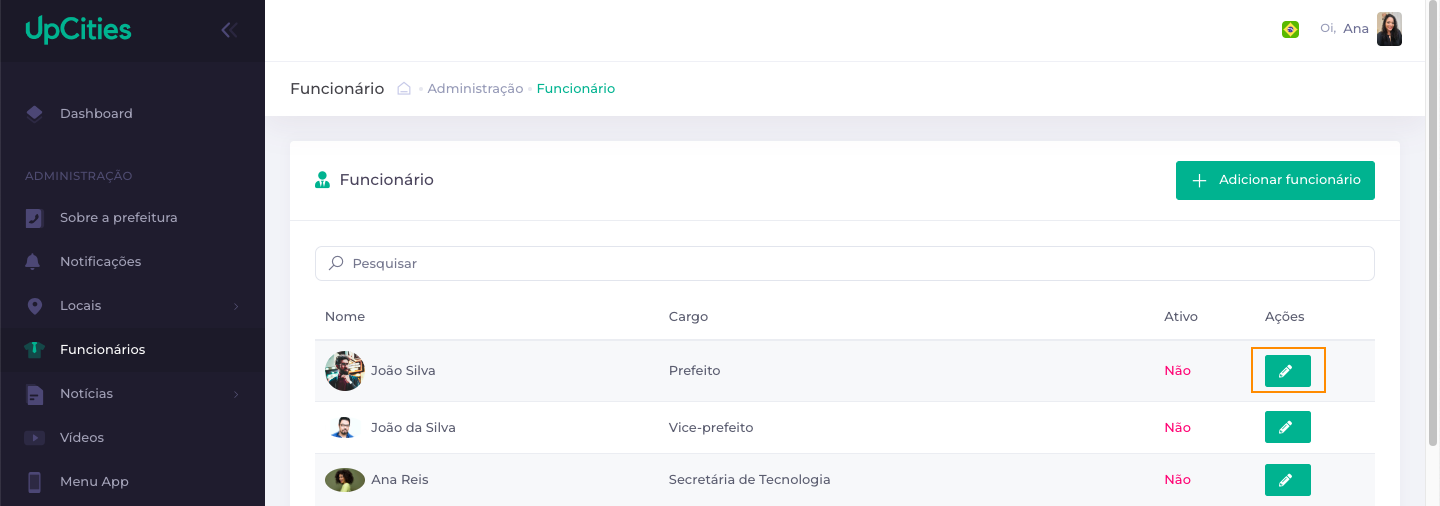
Task: Click the Ativo column header
Action: (1181, 316)
